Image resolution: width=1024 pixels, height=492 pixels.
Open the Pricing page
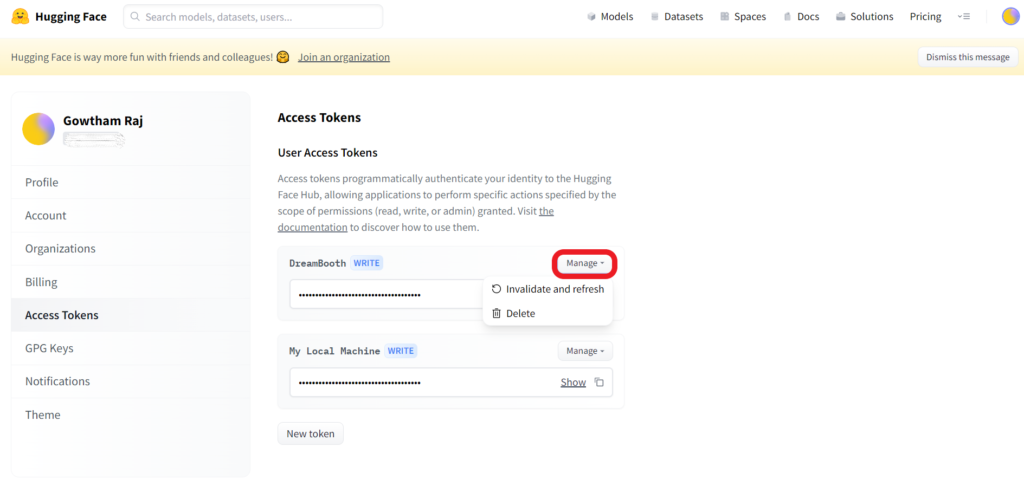pyautogui.click(x=925, y=16)
